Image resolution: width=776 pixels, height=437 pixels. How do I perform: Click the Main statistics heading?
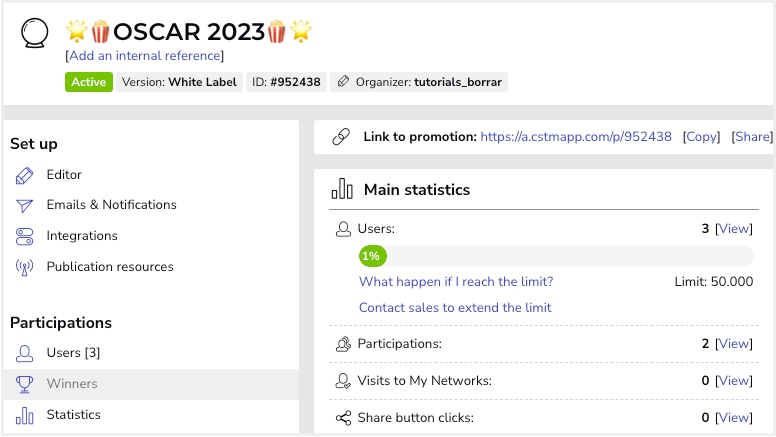point(417,190)
